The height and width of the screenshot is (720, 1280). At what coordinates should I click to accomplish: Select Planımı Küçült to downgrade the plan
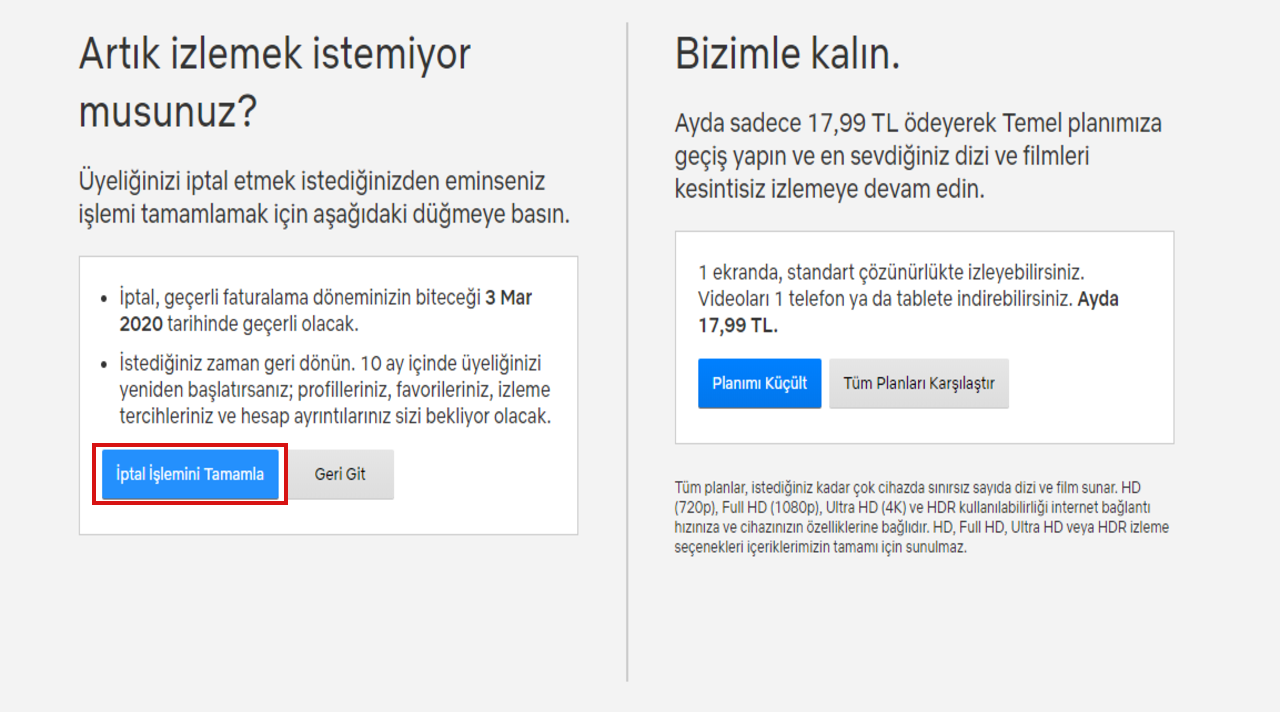(x=759, y=383)
